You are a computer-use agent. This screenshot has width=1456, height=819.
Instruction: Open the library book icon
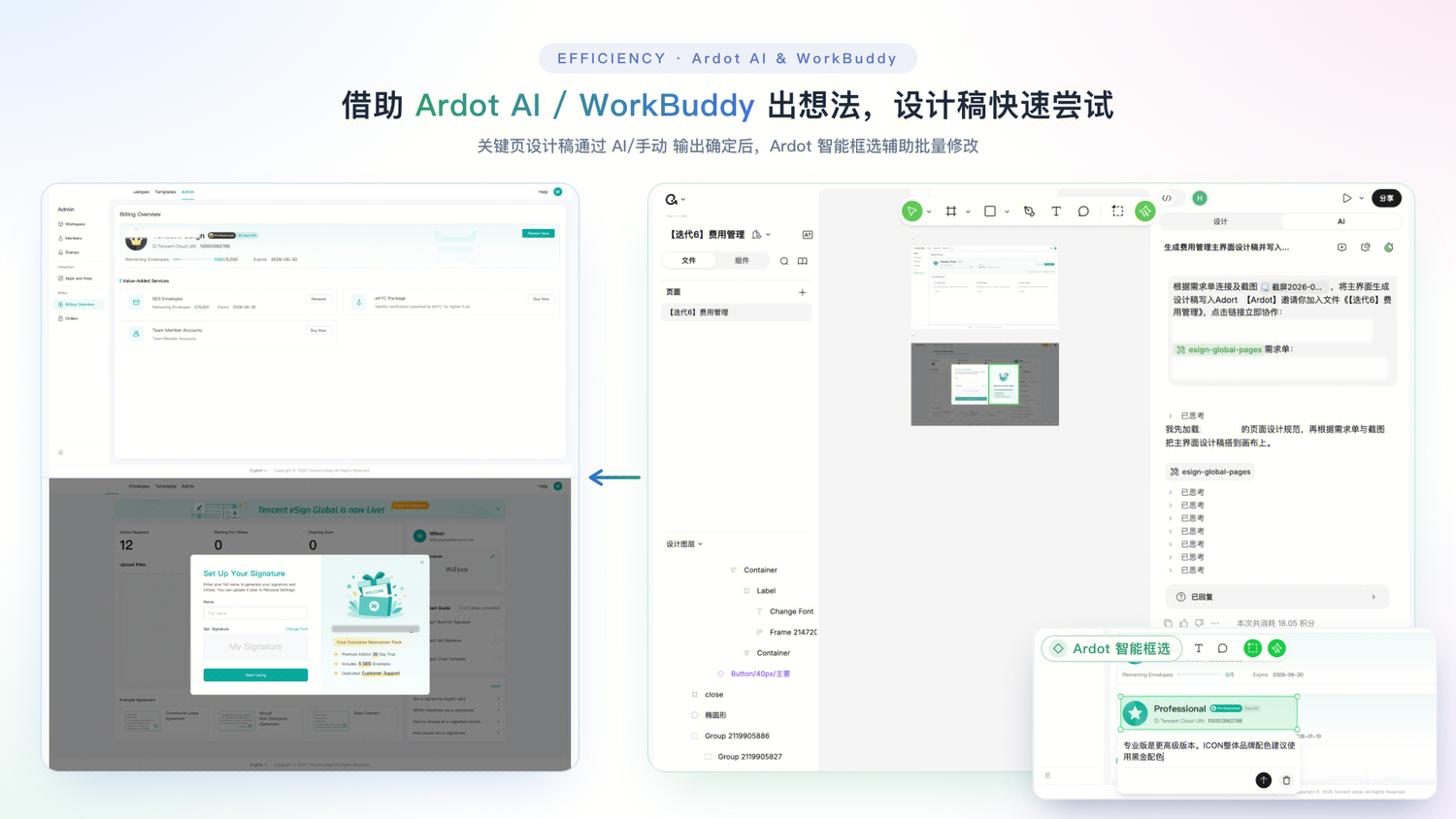click(x=803, y=261)
